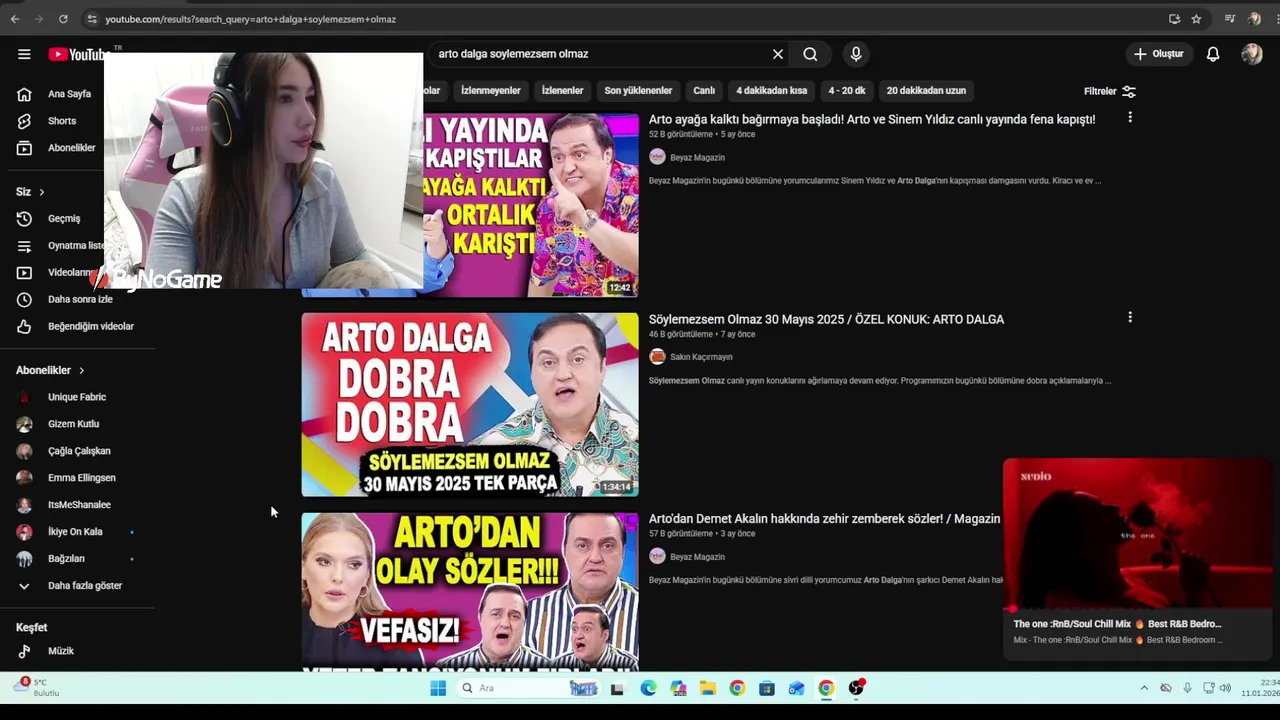Select the İzlenenler filter chip

coord(562,90)
